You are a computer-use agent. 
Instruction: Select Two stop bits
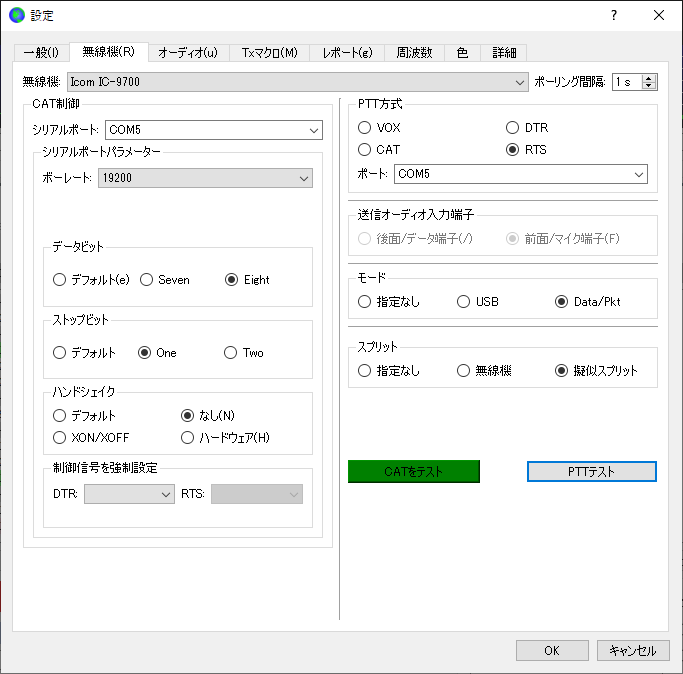243,352
